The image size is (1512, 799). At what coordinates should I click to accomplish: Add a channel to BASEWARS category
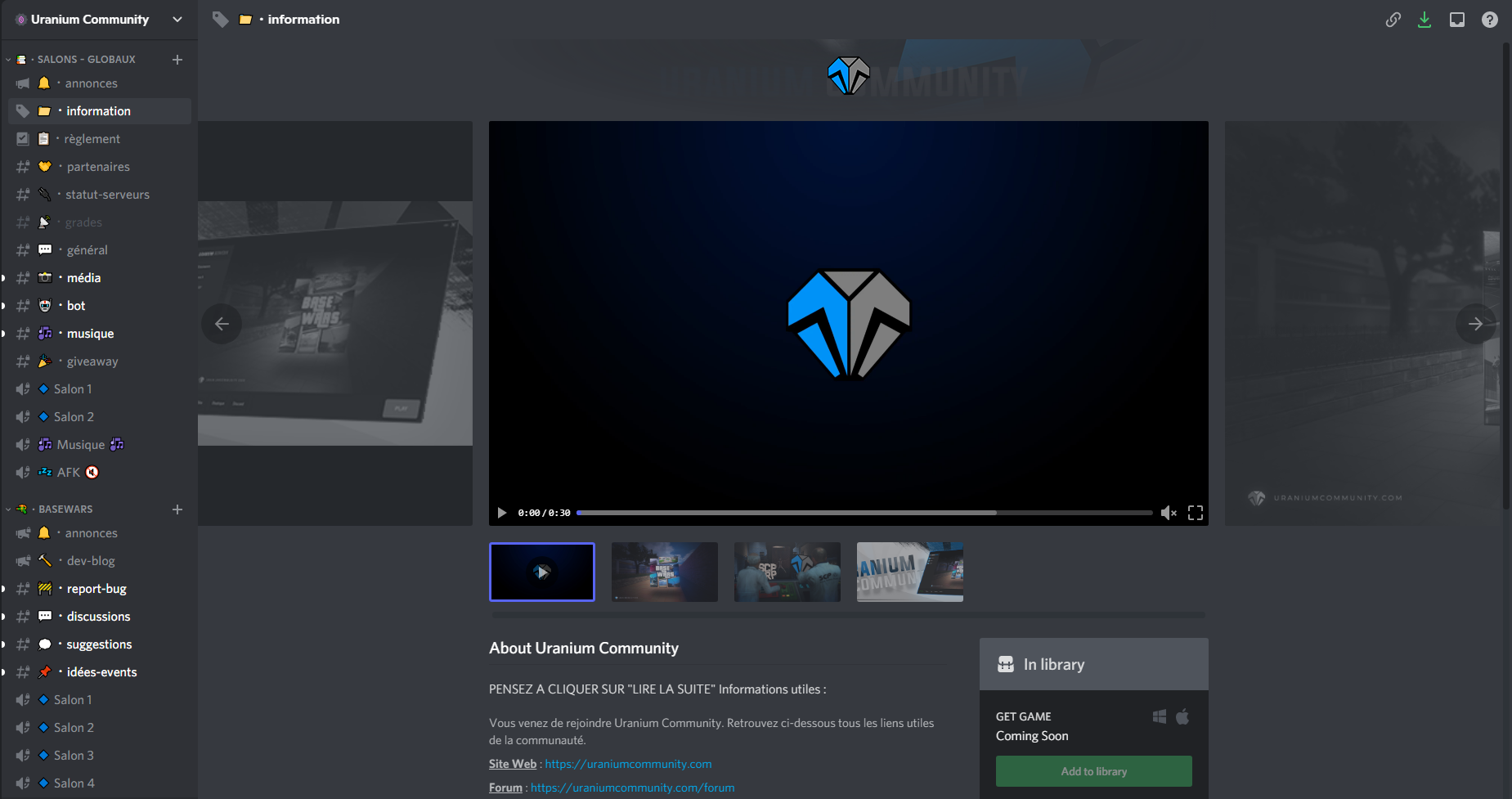tap(177, 509)
